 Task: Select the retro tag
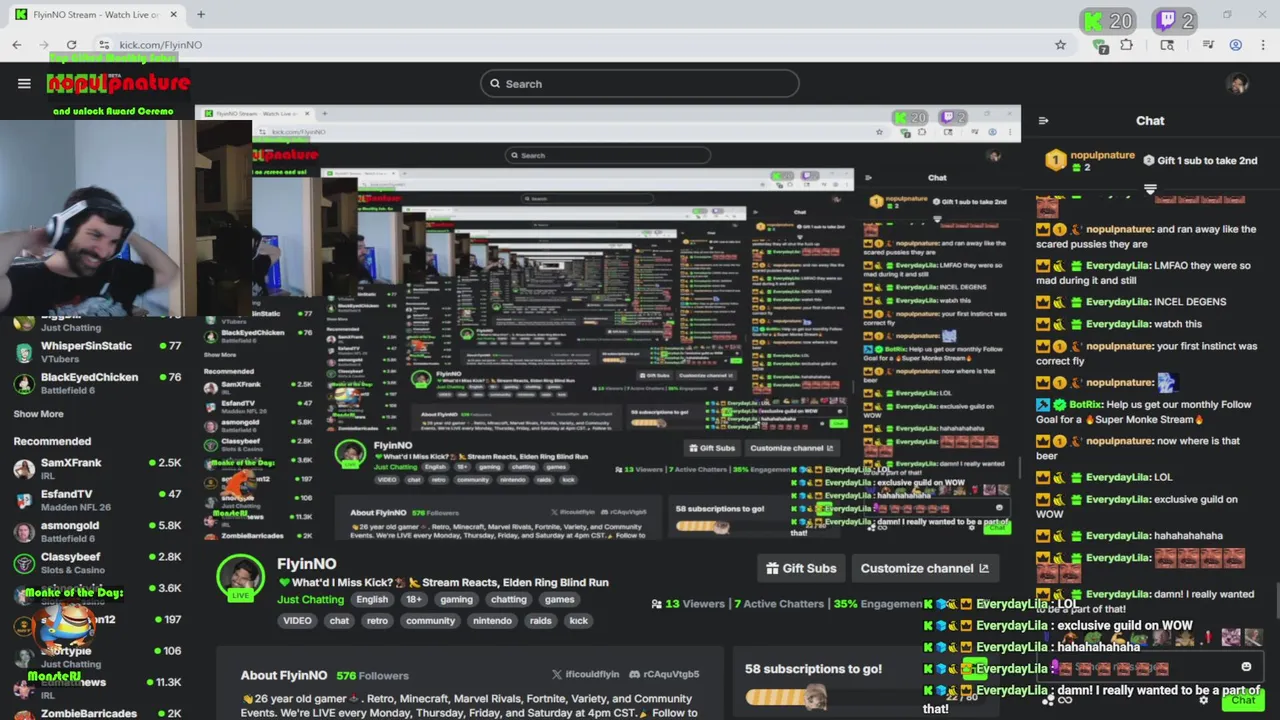pos(377,621)
